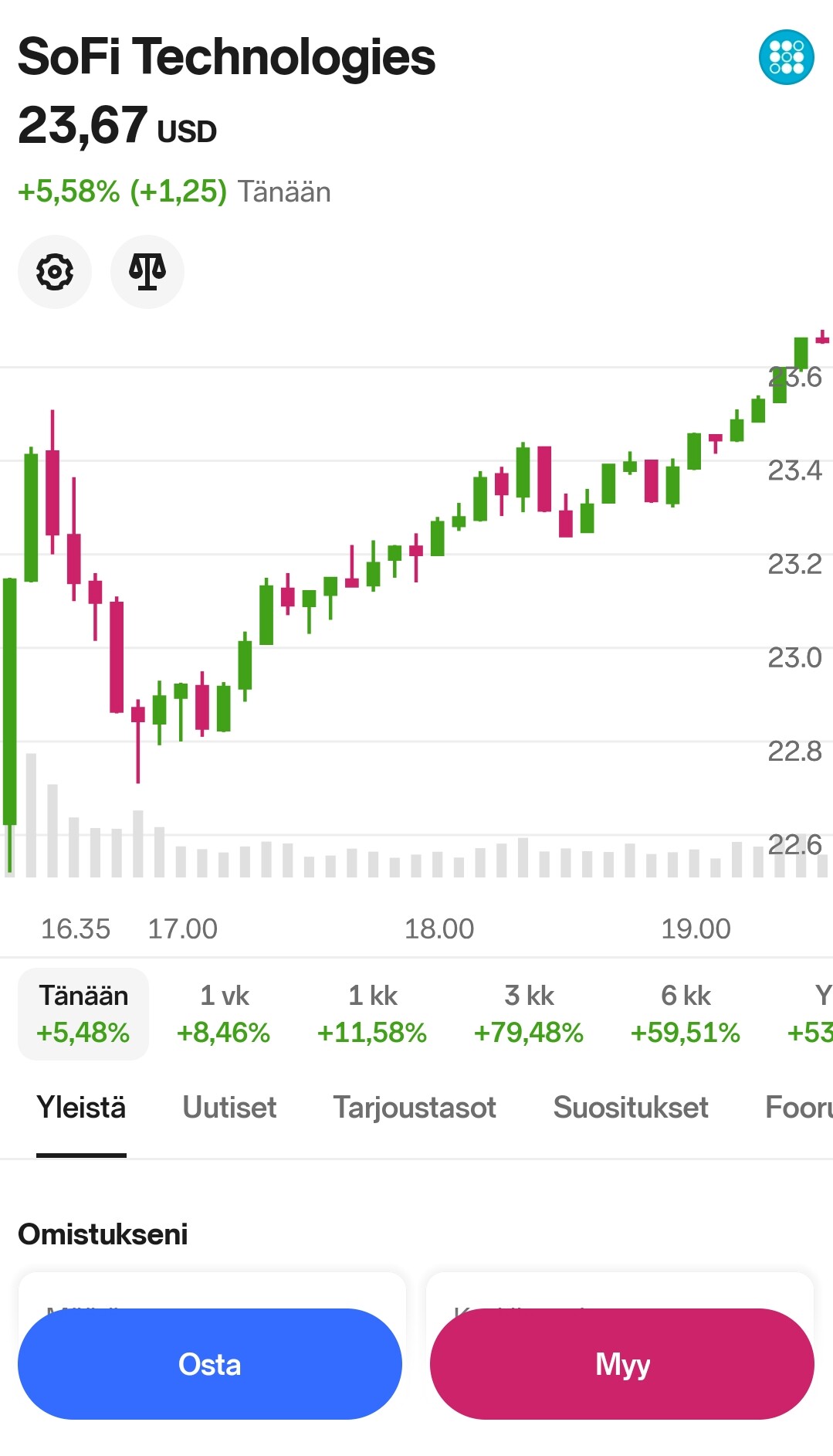Switch chart to 1 kk range
Viewport: 833px width, 1456px height.
pyautogui.click(x=372, y=1013)
